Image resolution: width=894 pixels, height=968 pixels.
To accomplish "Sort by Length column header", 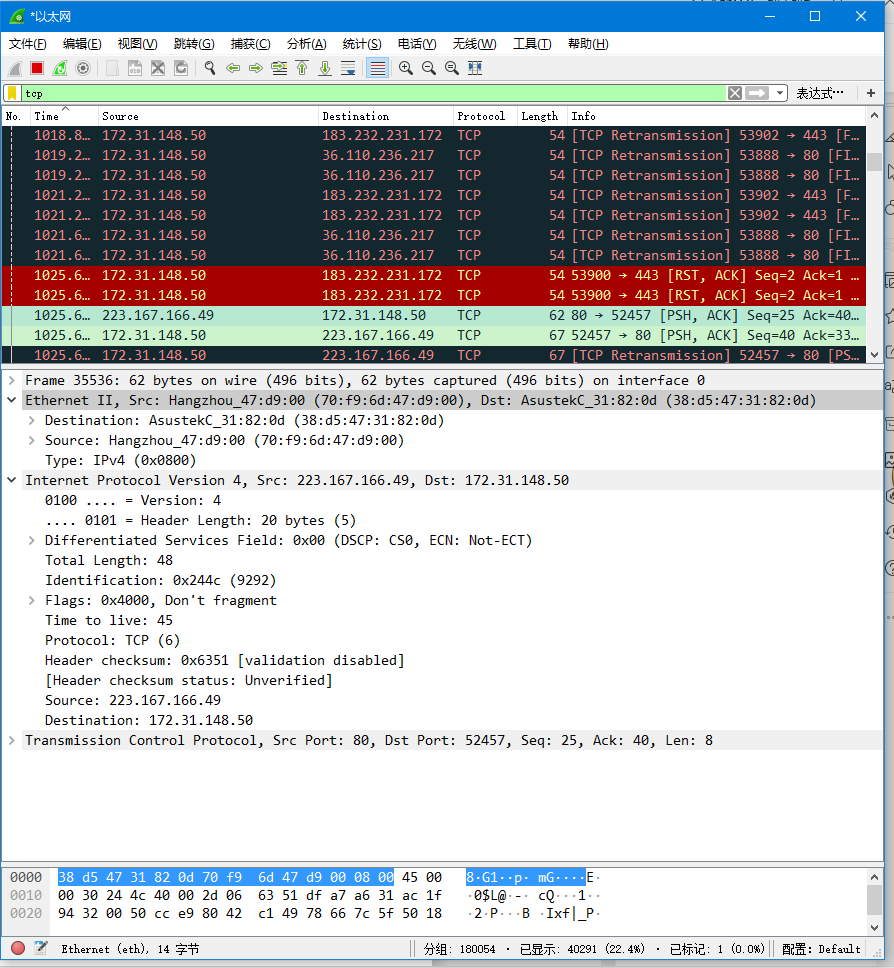I will [541, 116].
